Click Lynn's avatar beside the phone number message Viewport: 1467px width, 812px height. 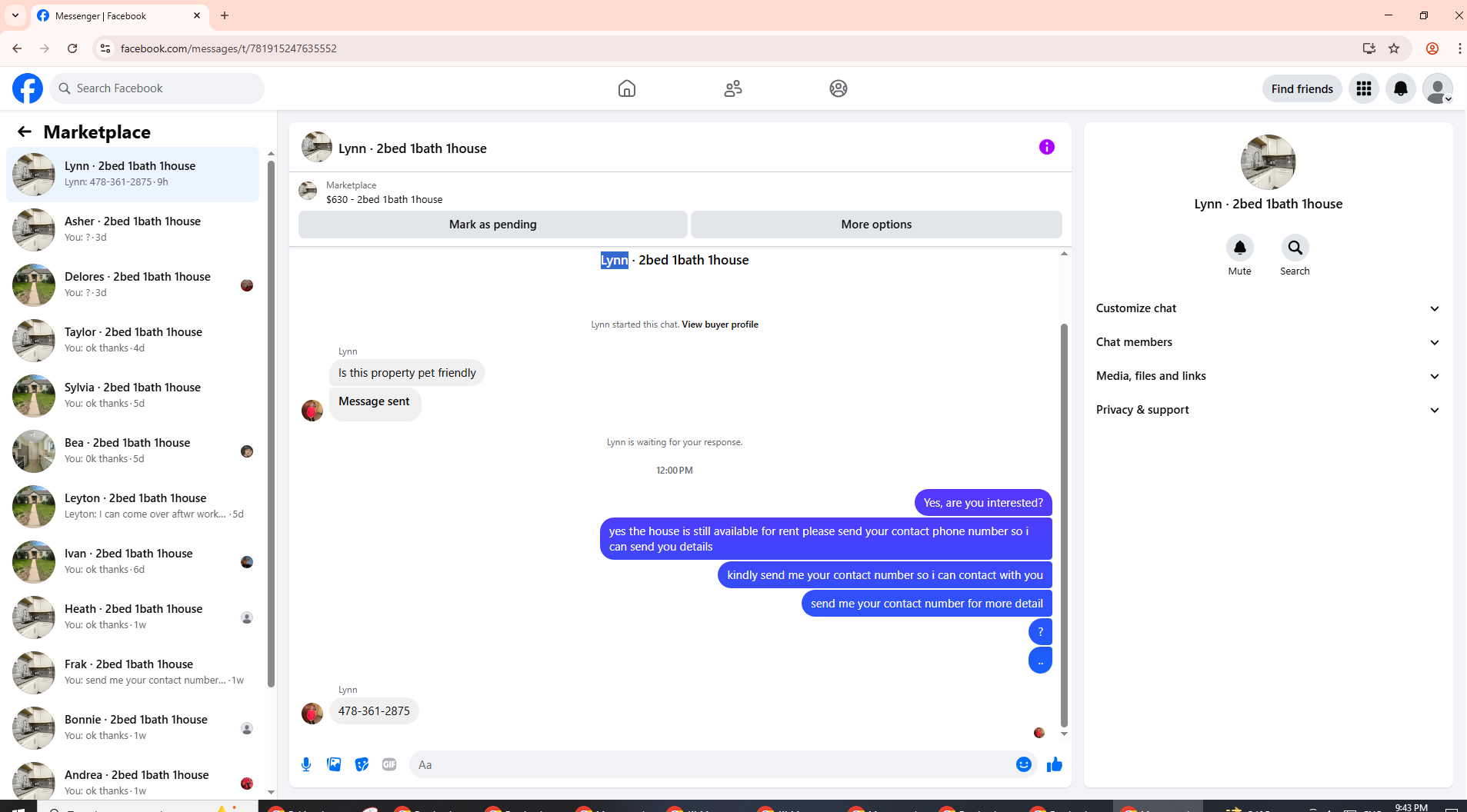coord(312,713)
